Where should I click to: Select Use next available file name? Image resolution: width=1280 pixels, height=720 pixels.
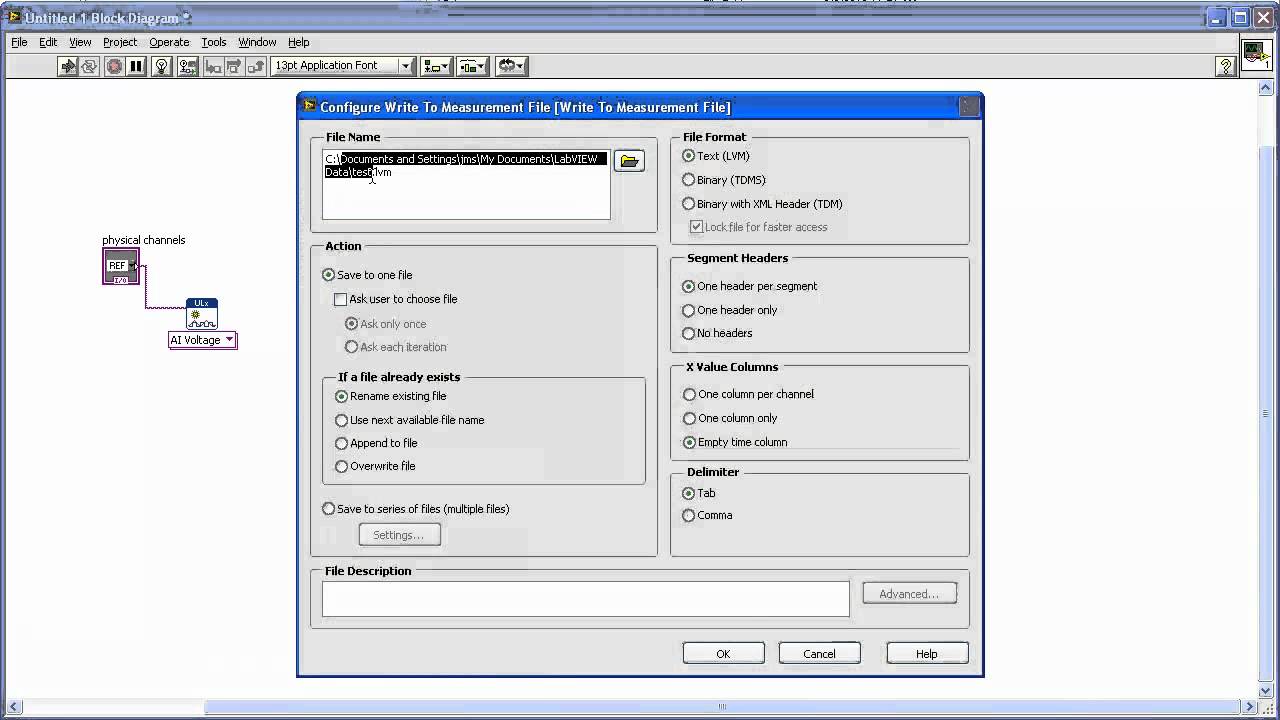[x=410, y=420]
